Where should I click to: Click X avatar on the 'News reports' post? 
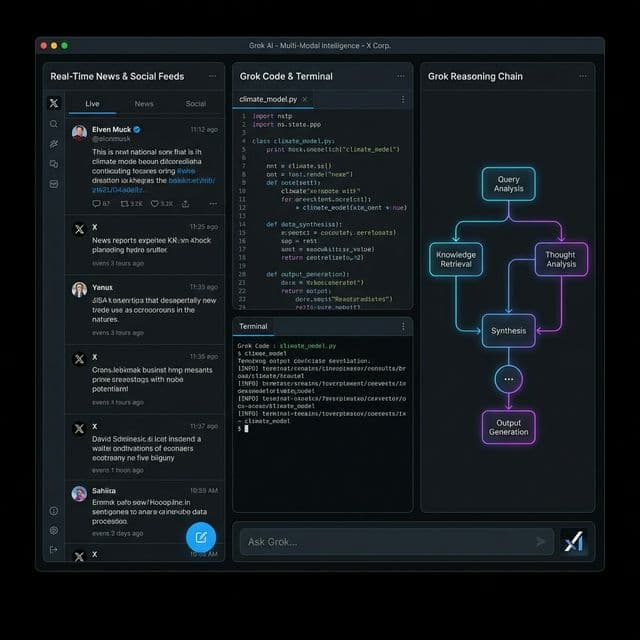tap(80, 229)
